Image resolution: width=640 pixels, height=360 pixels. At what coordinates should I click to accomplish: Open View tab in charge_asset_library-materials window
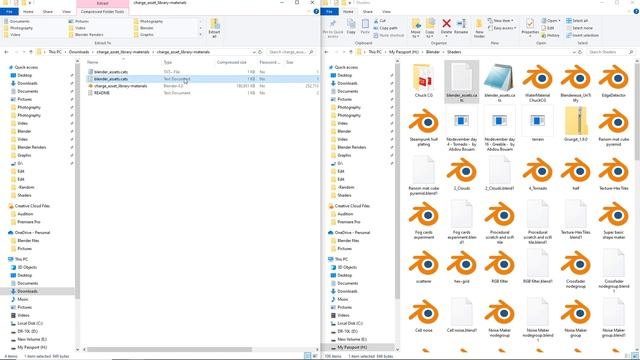coord(66,11)
